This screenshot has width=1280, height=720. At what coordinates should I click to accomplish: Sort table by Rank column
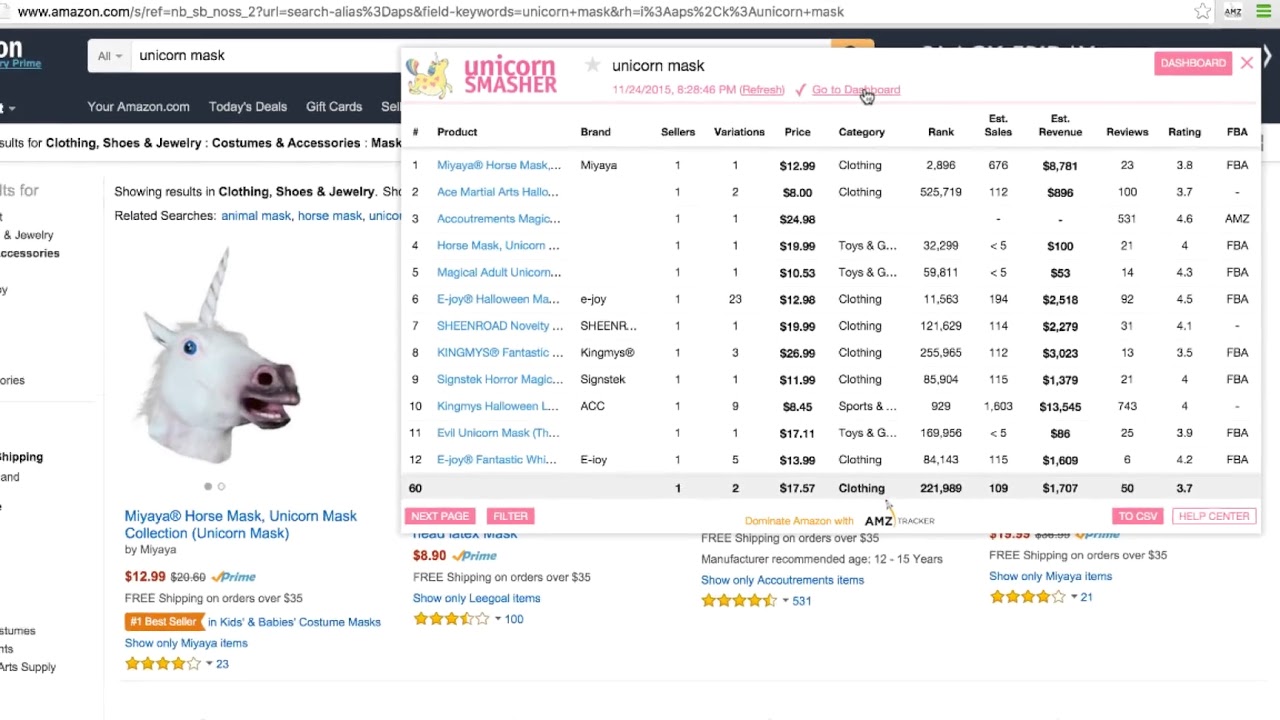[x=941, y=132]
